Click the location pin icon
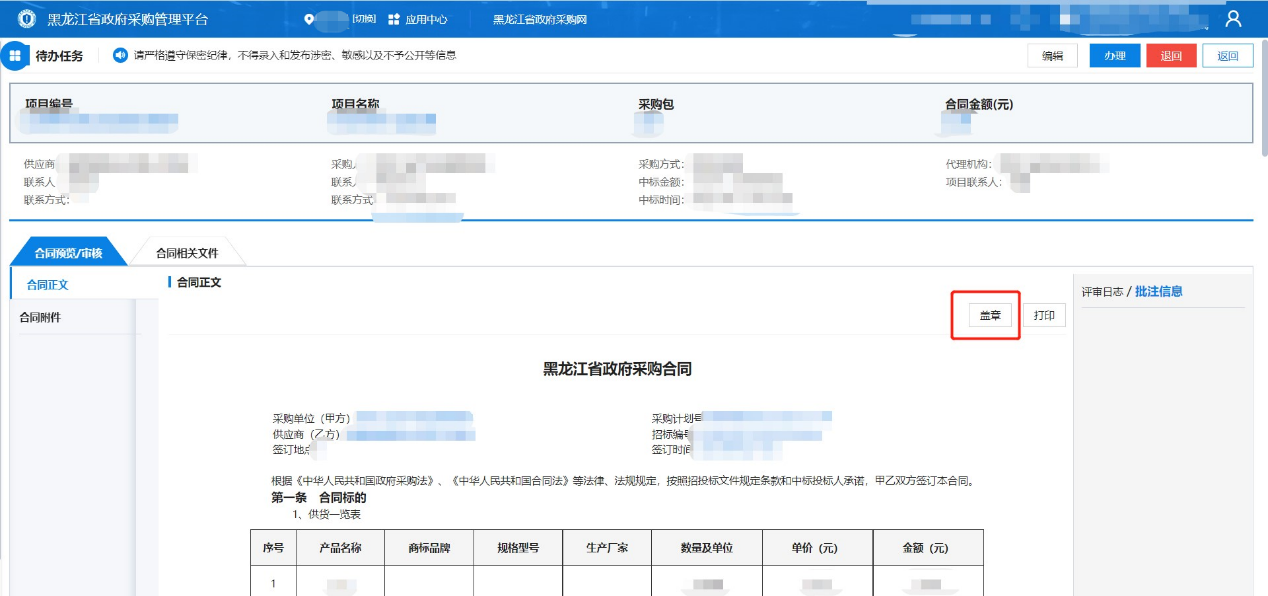Viewport: 1268px width, 596px height. (x=310, y=19)
